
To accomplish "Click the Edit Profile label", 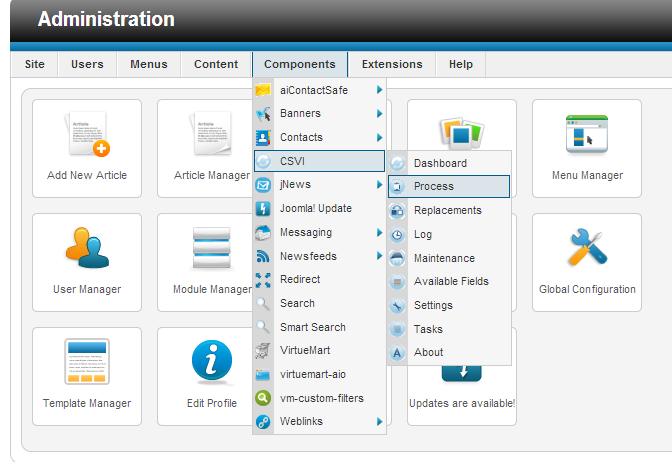I will pos(212,403).
